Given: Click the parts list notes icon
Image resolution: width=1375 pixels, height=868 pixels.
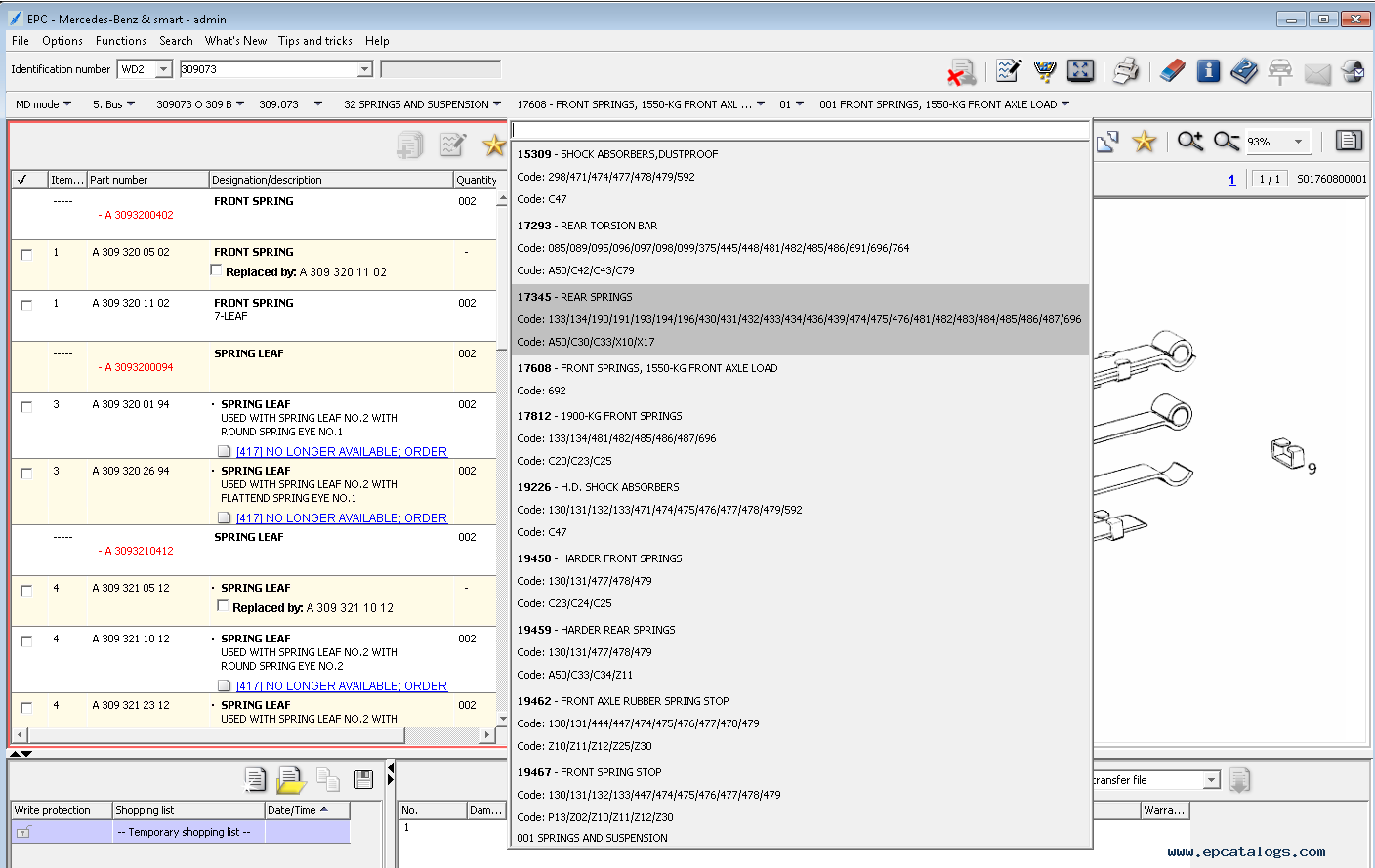Looking at the screenshot, I should point(453,145).
